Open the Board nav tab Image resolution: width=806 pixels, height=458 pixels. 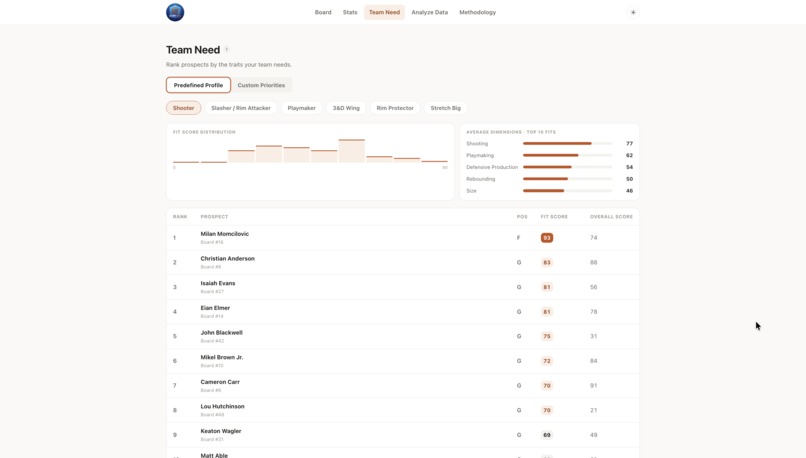[323, 12]
